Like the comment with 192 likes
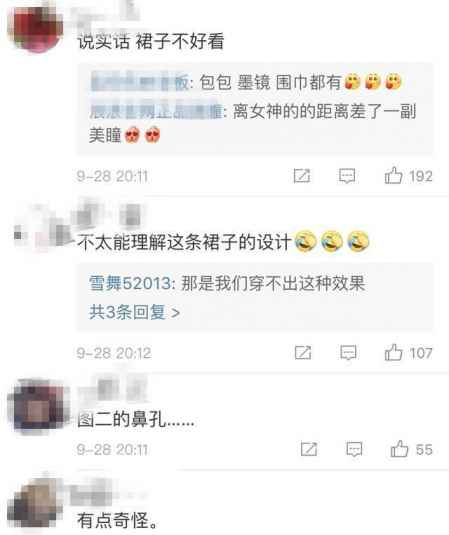Screen dimensions: 449x535 394,176
